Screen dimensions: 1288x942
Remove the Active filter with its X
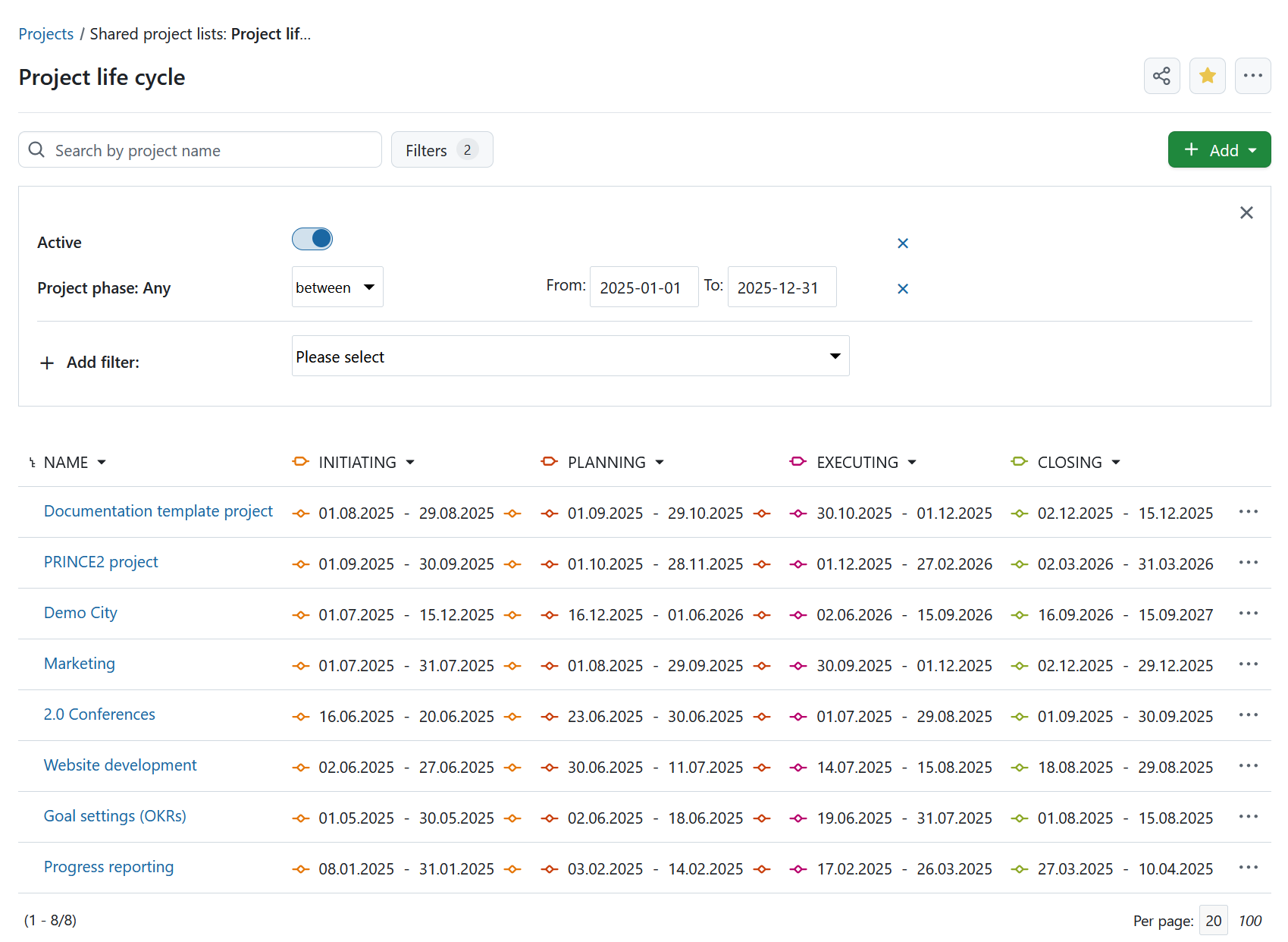point(902,243)
